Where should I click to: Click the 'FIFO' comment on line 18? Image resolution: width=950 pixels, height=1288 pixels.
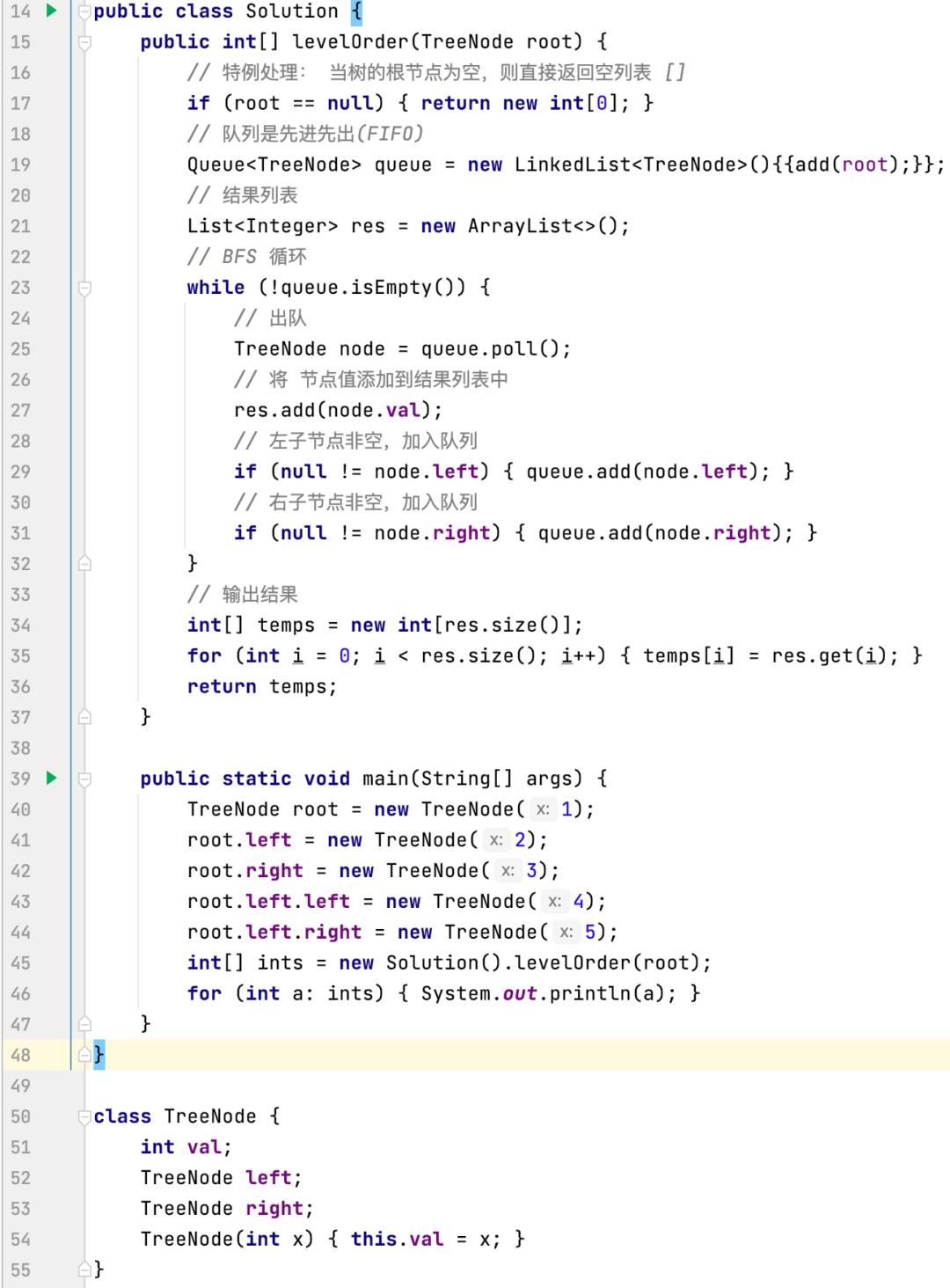click(390, 134)
